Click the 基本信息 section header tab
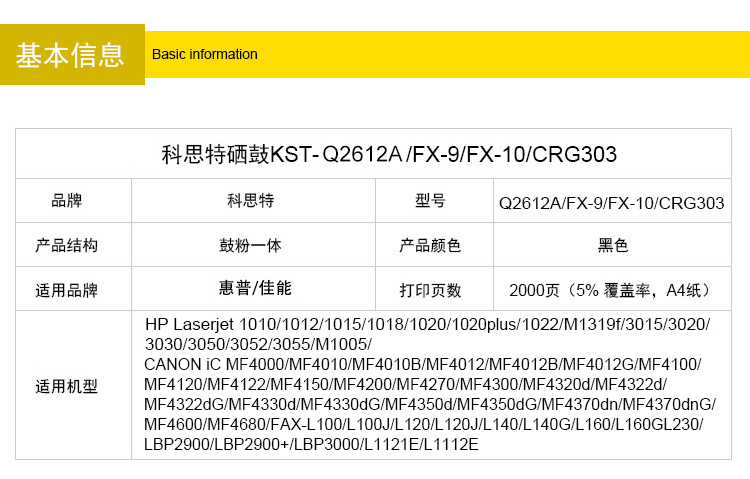750x479 pixels. [71, 55]
